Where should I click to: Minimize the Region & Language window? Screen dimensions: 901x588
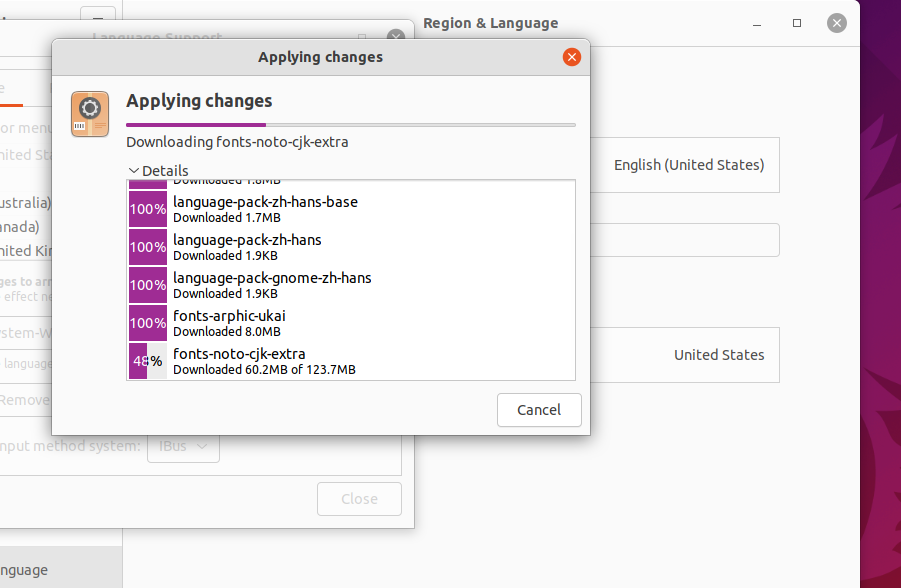(x=757, y=24)
